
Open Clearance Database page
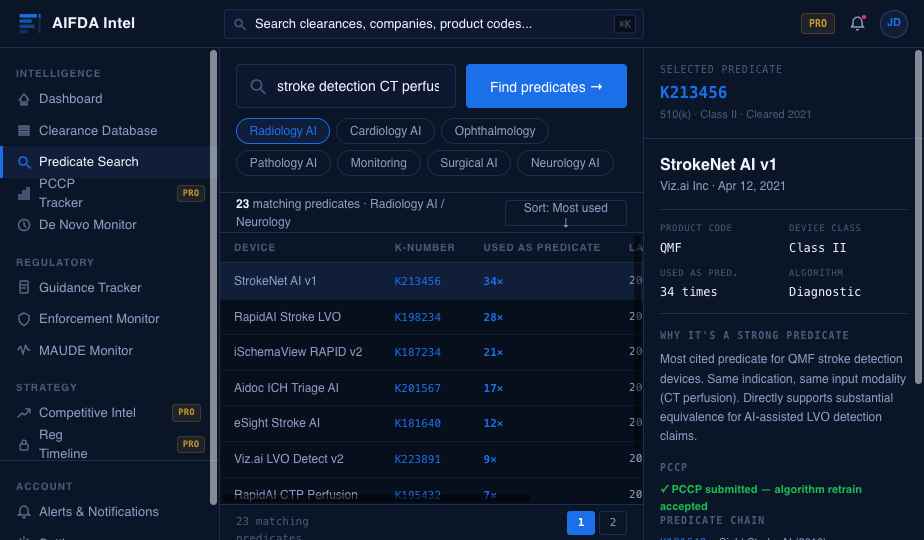click(105, 130)
